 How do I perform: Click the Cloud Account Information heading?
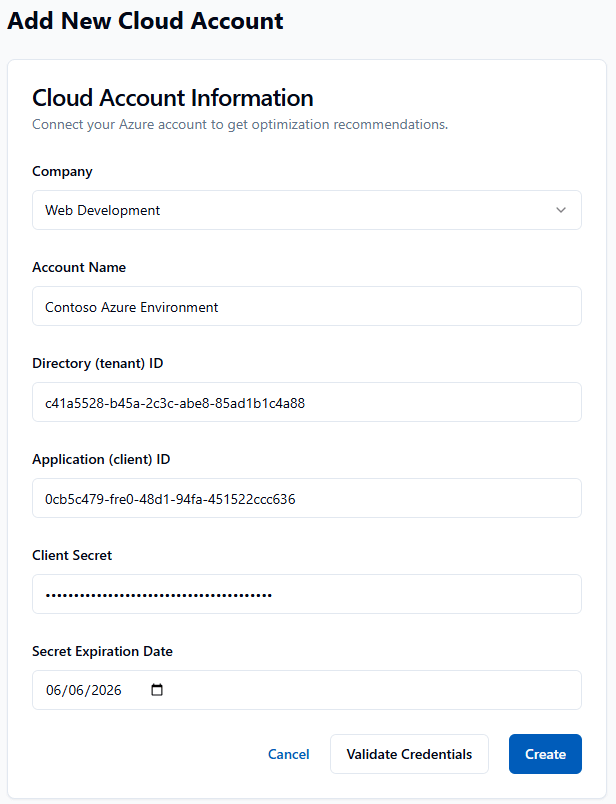pos(173,98)
